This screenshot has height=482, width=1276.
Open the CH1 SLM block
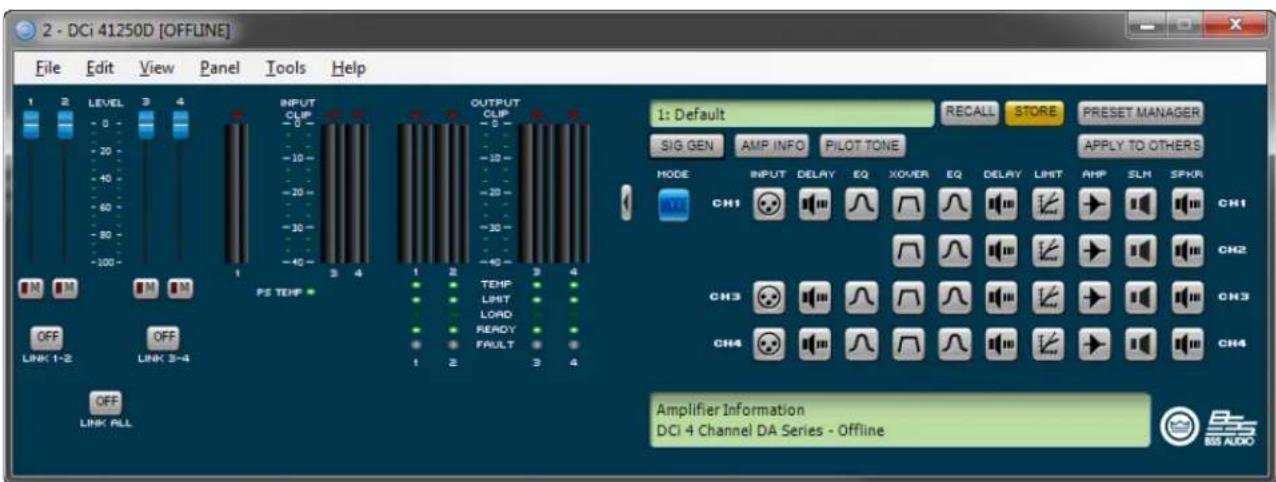1139,204
